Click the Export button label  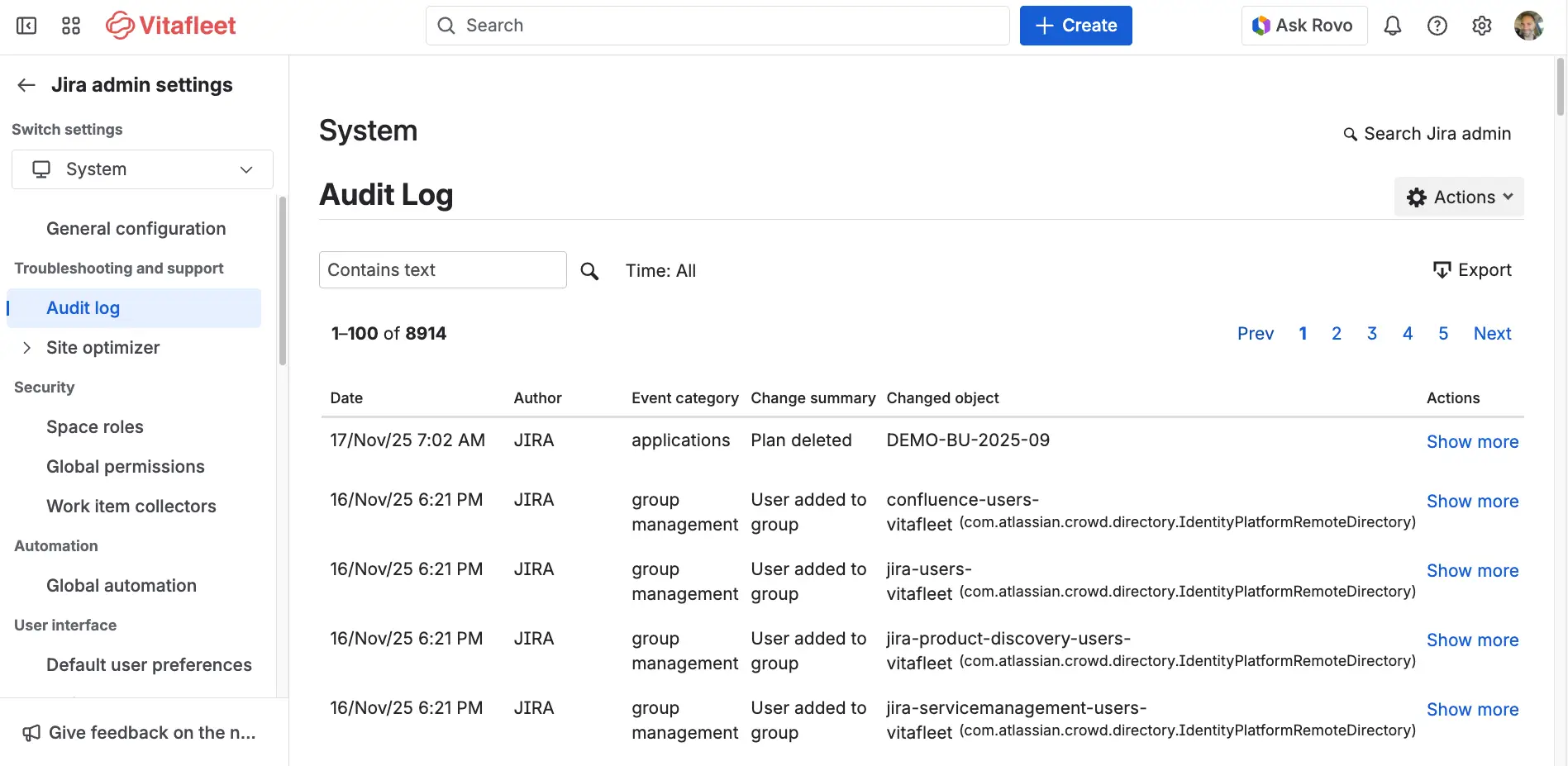pos(1485,270)
